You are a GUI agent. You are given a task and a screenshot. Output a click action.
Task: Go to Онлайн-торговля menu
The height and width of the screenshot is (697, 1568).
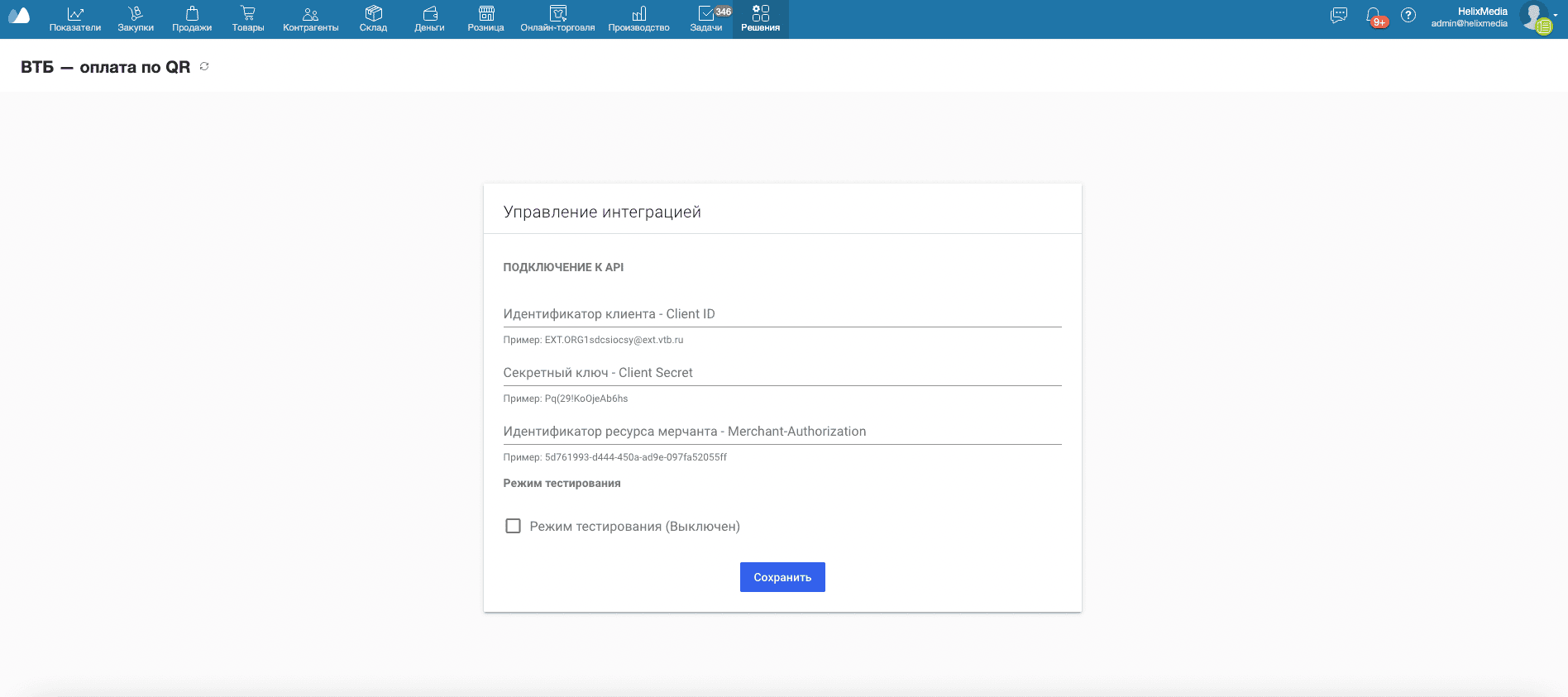pos(557,19)
